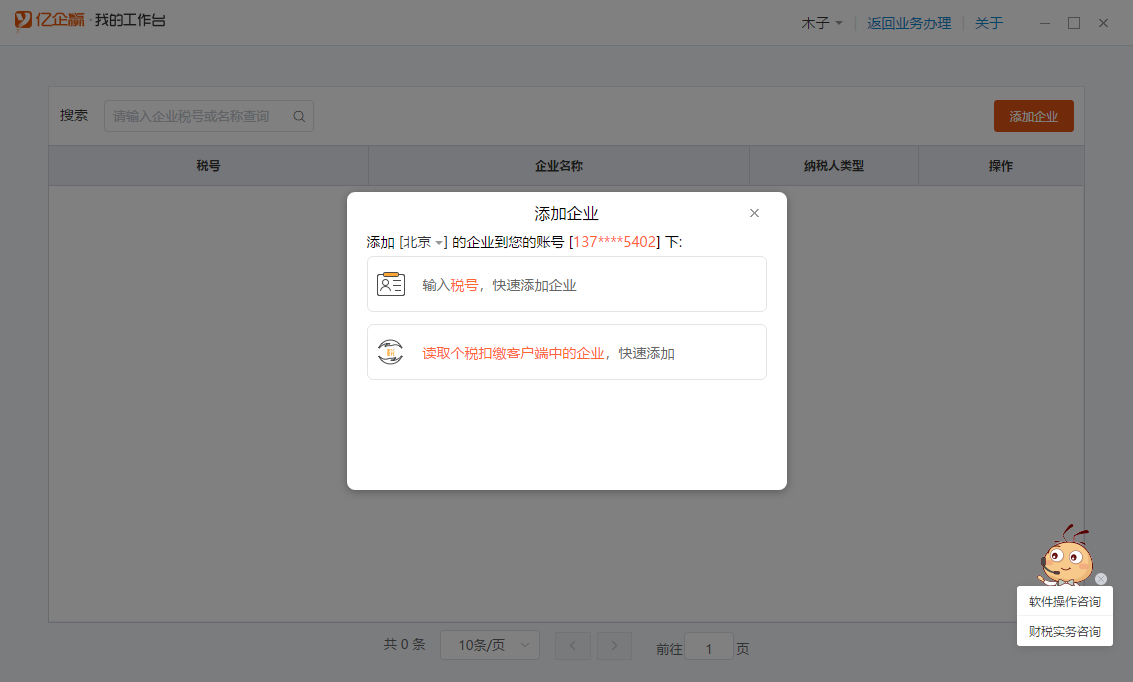
Task: Click the 返回业务办理 link
Action: (909, 23)
